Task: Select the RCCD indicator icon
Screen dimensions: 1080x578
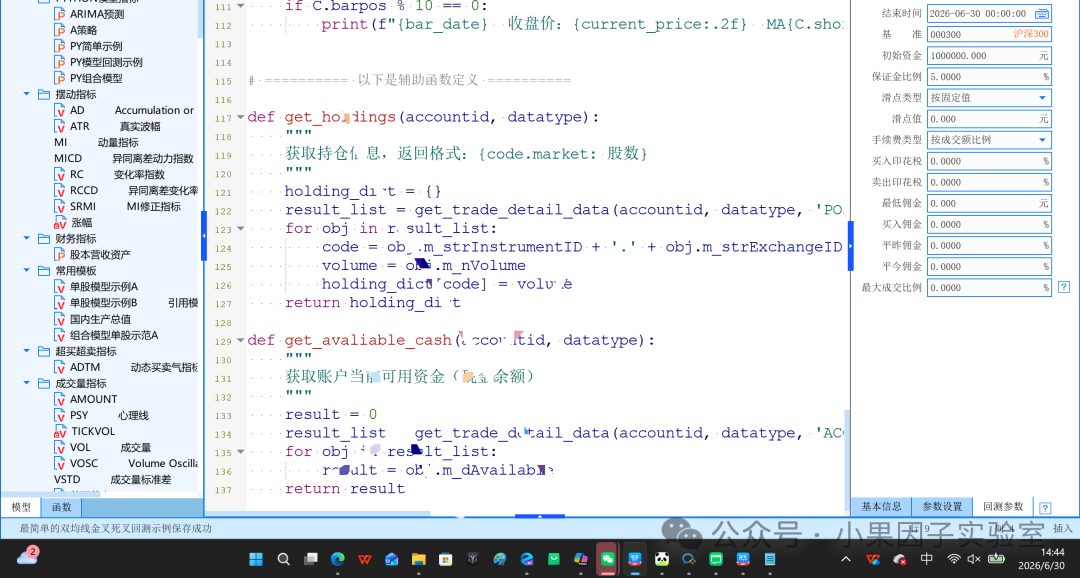Action: (x=60, y=190)
